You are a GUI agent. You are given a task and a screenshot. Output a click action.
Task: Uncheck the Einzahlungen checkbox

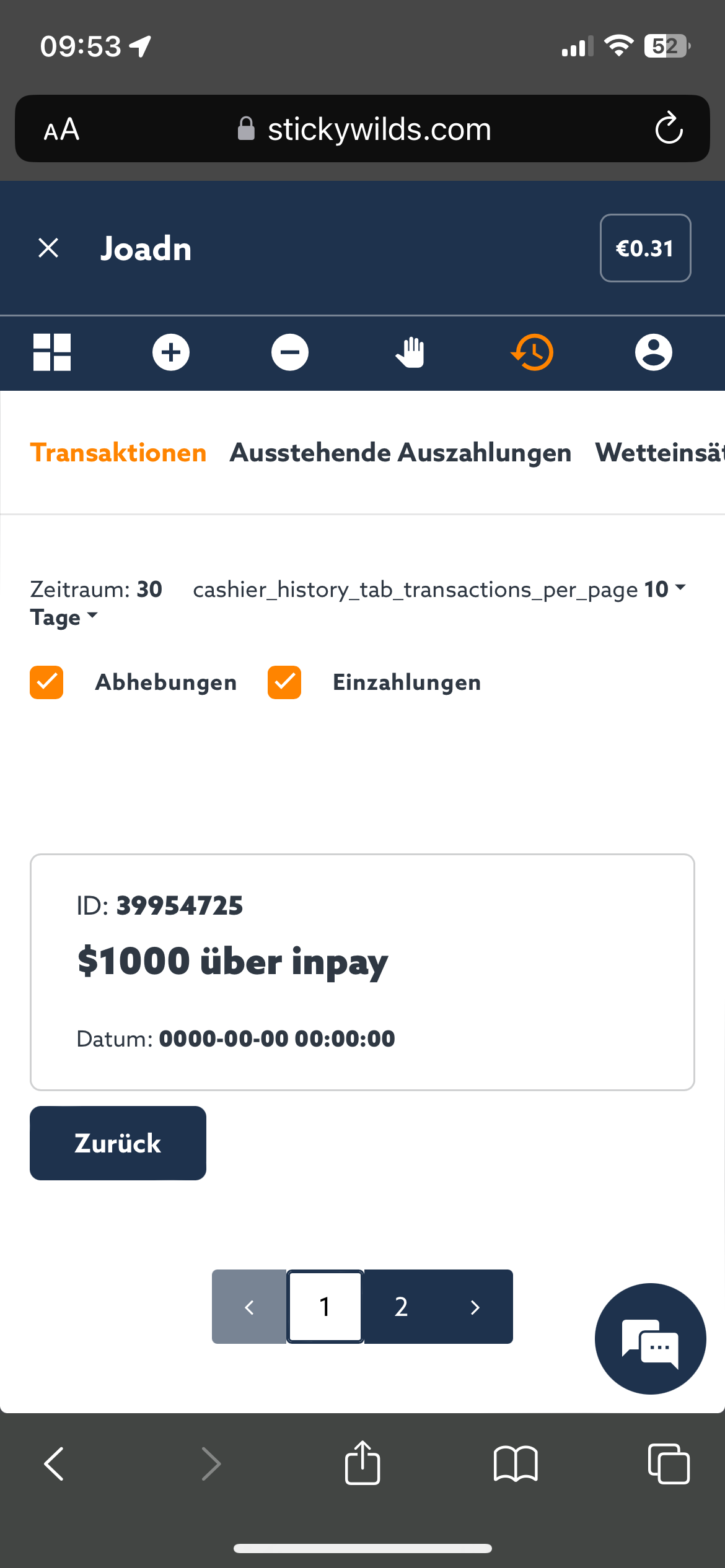pos(284,682)
